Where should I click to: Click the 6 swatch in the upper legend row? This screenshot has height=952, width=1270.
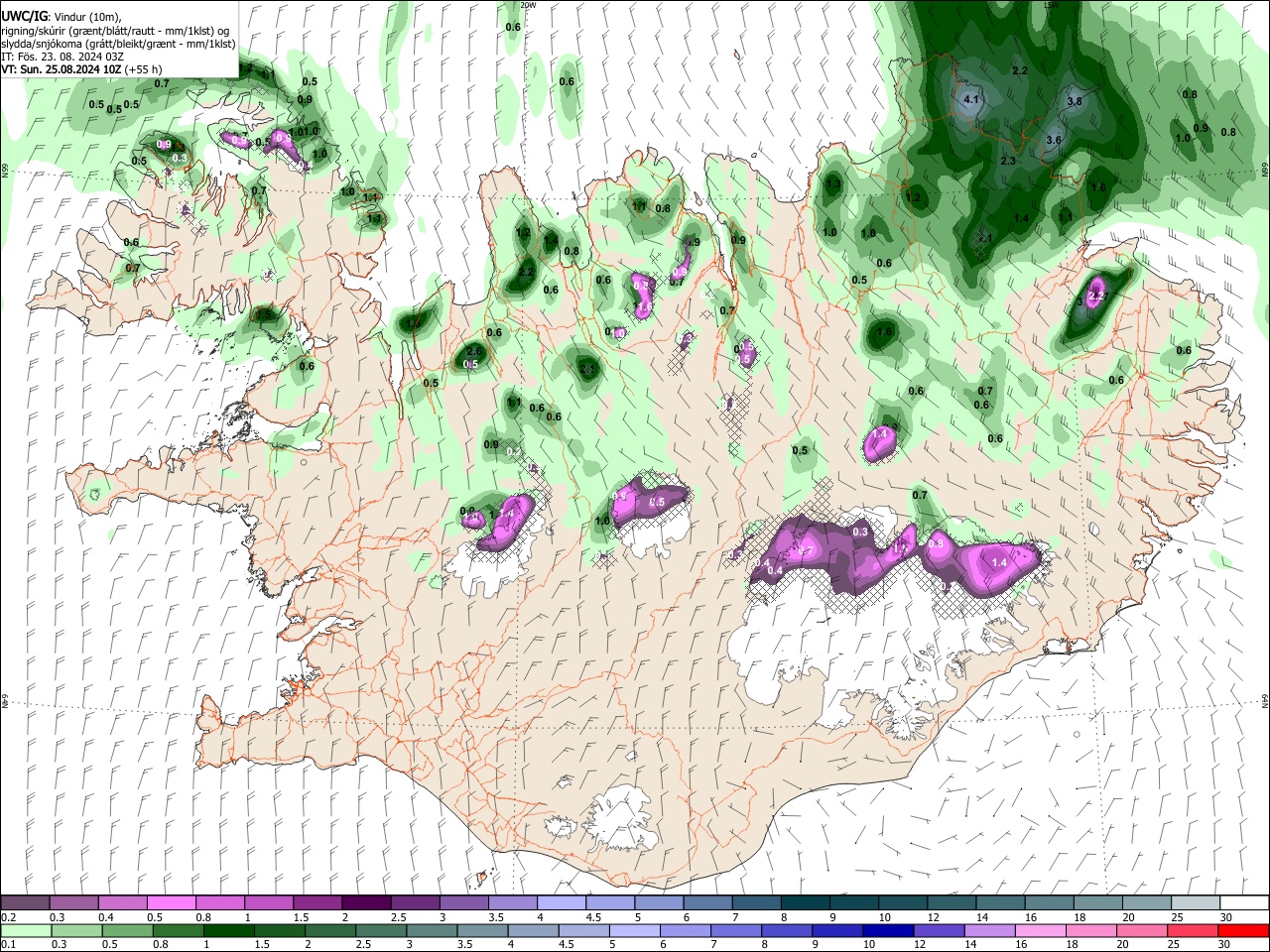(x=707, y=903)
